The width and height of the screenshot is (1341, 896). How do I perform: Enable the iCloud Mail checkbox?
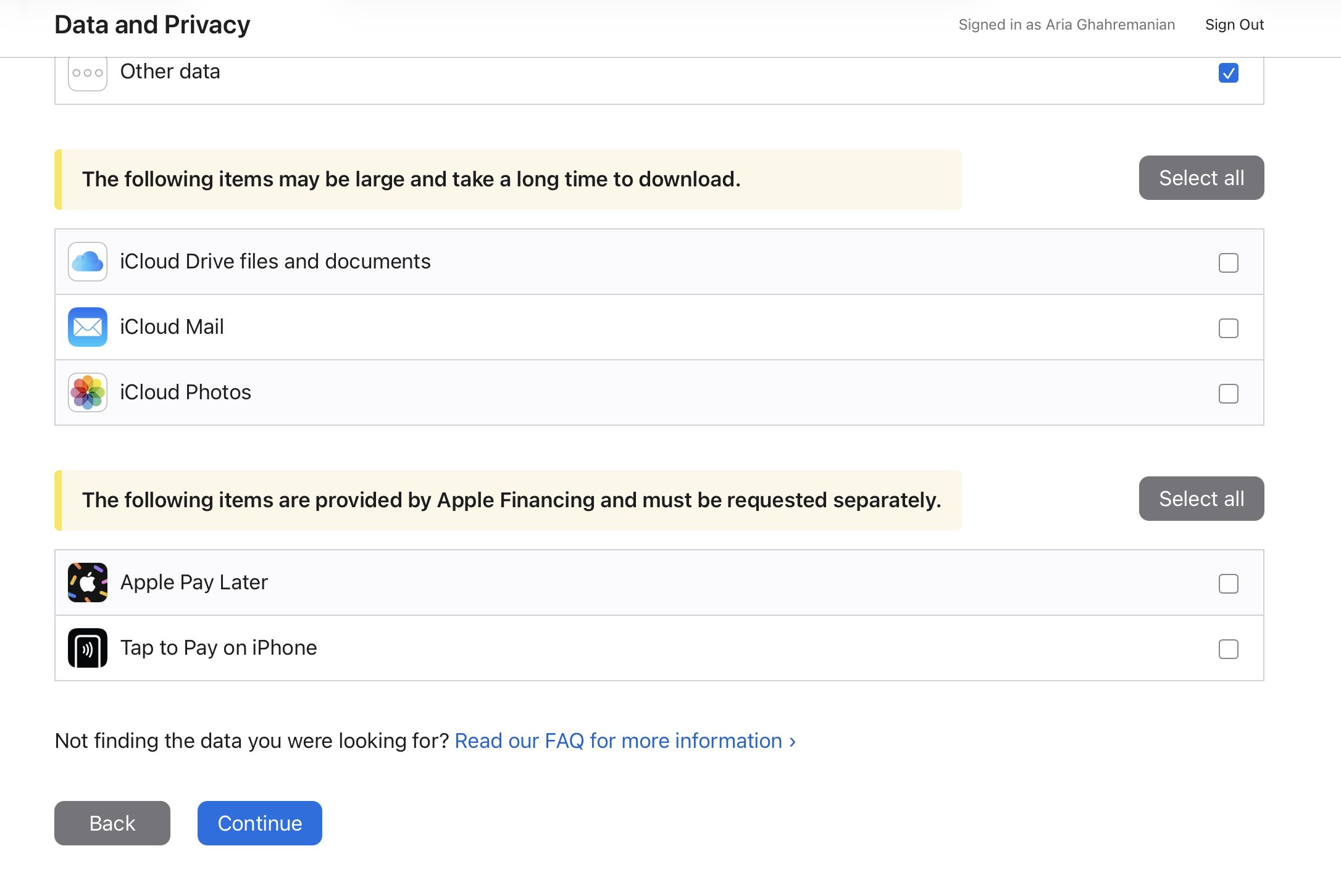[x=1228, y=328]
